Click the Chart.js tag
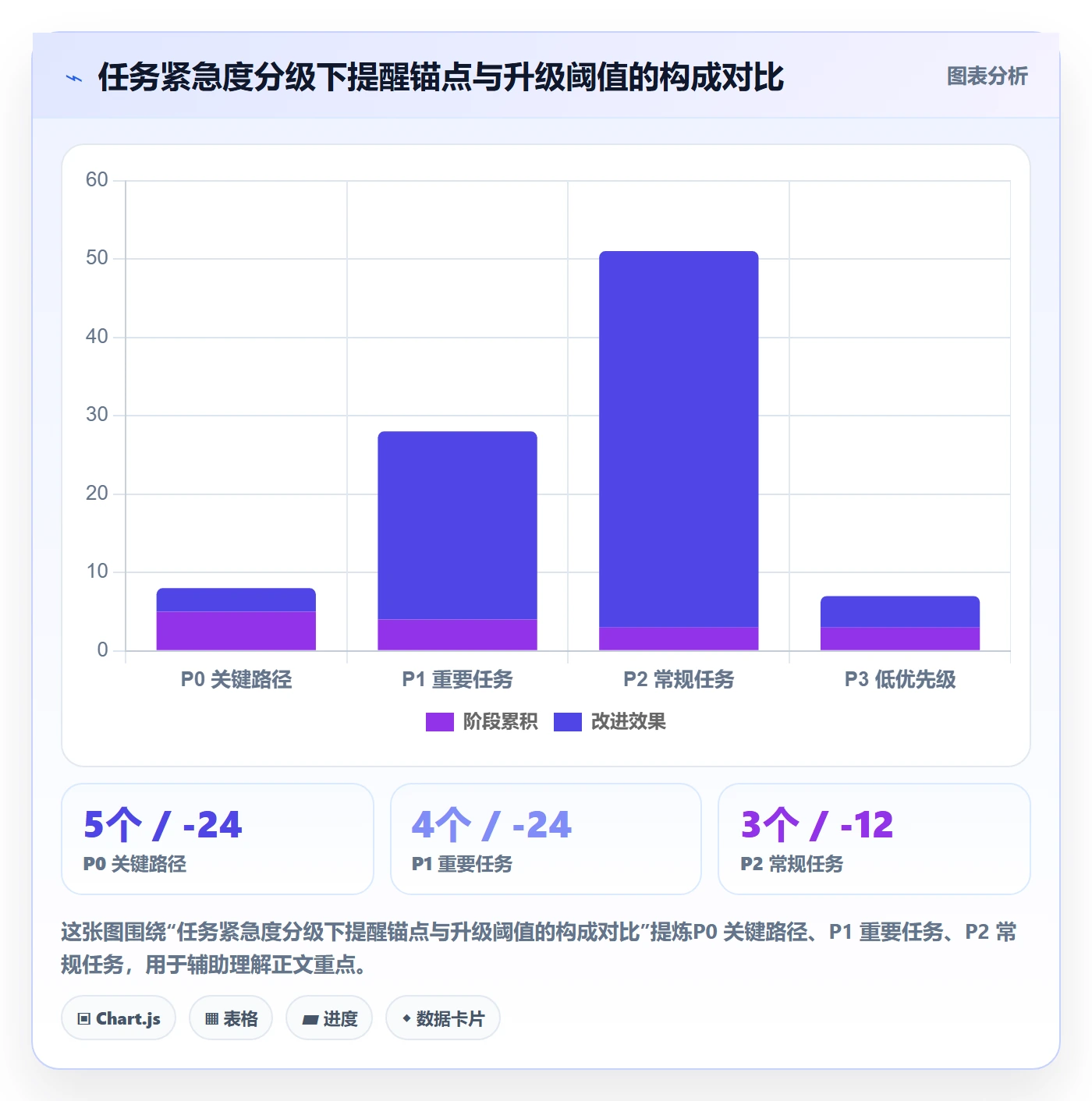The image size is (1092, 1101). pos(119,1018)
